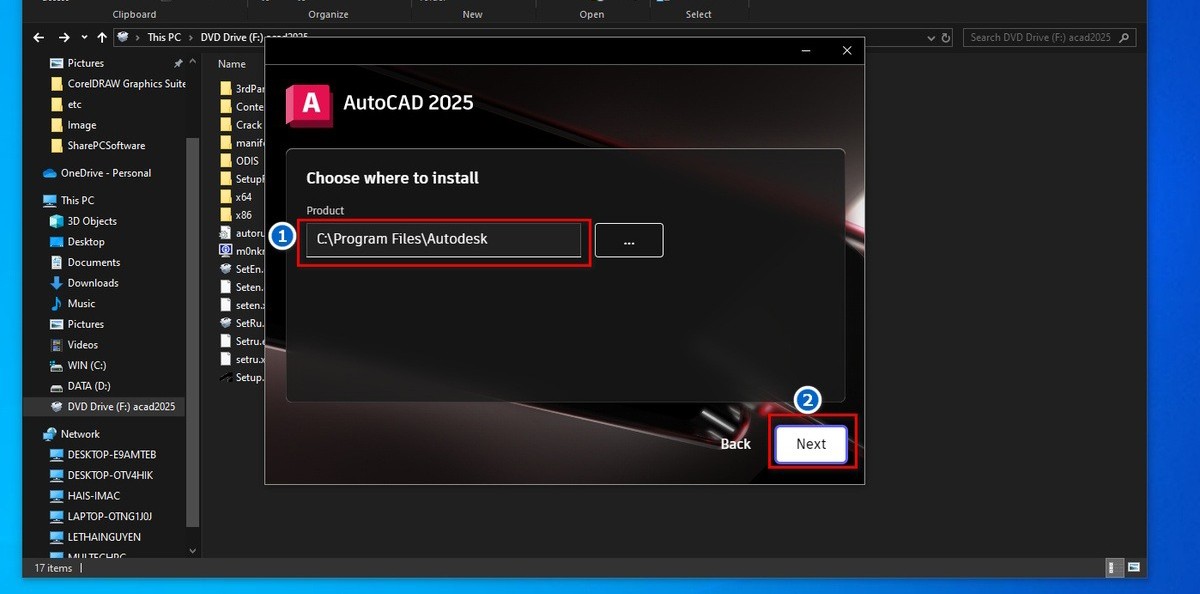Open SharePCSoftware folder in sidebar

[106, 146]
